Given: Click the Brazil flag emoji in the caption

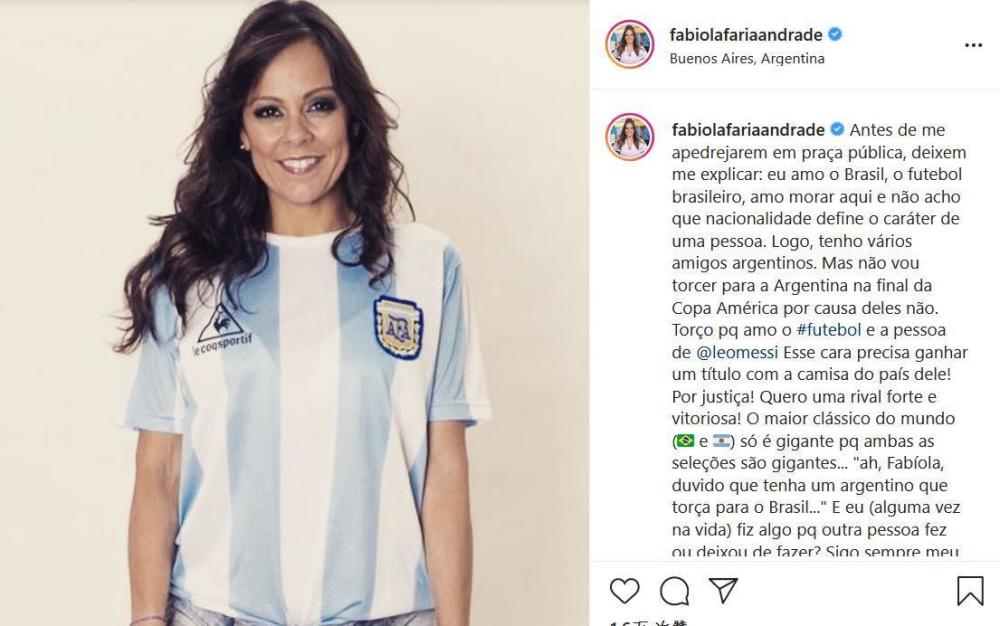Looking at the screenshot, I should point(685,441).
